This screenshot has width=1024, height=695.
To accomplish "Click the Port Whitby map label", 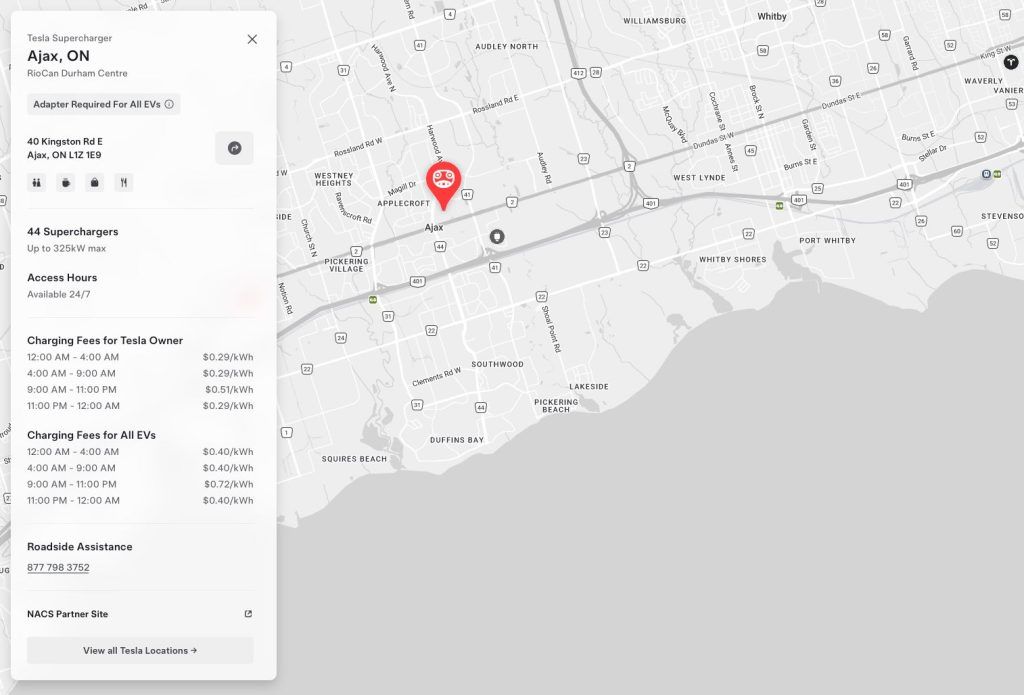I will [x=827, y=240].
